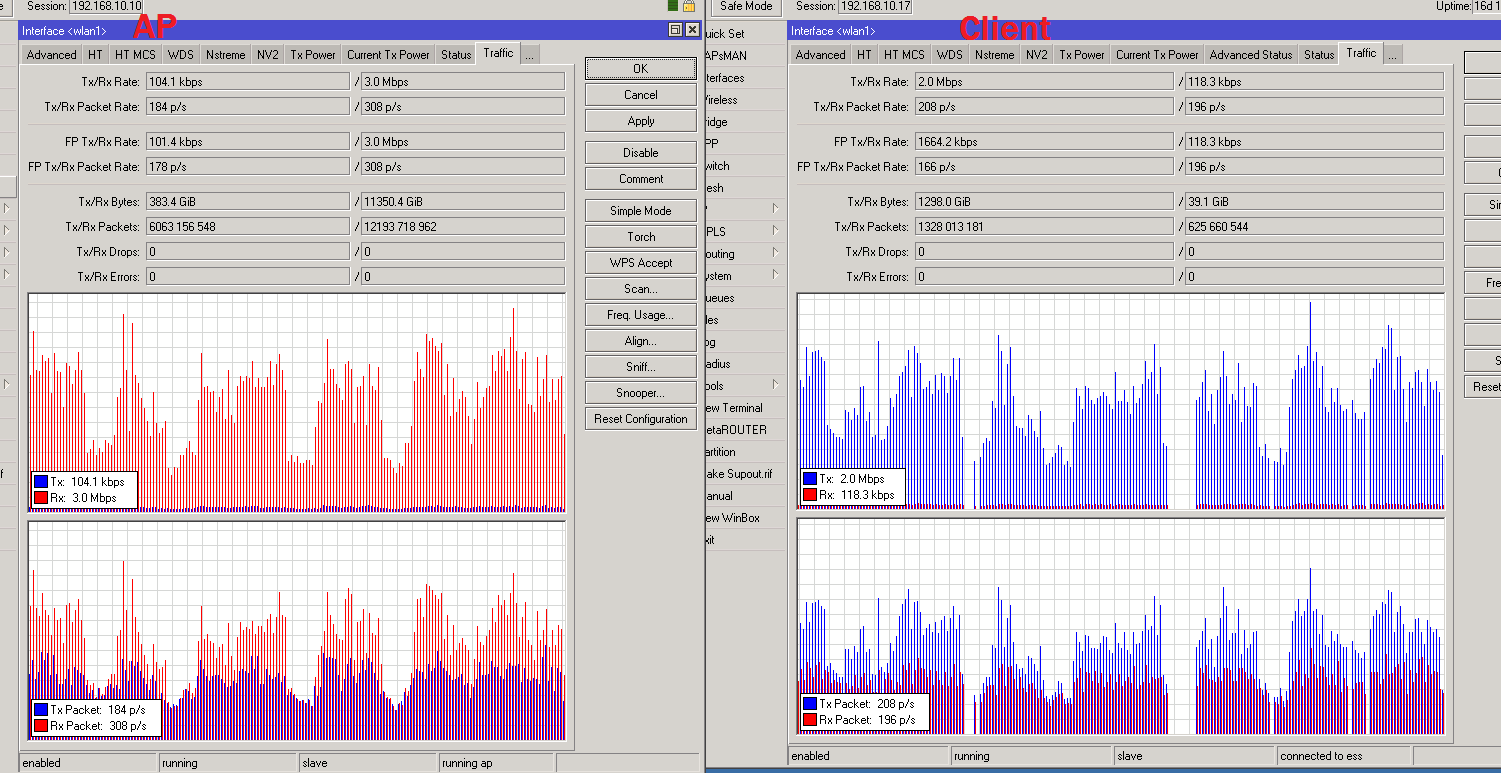Image resolution: width=1501 pixels, height=773 pixels.
Task: Open the Scan... tool
Action: (641, 289)
